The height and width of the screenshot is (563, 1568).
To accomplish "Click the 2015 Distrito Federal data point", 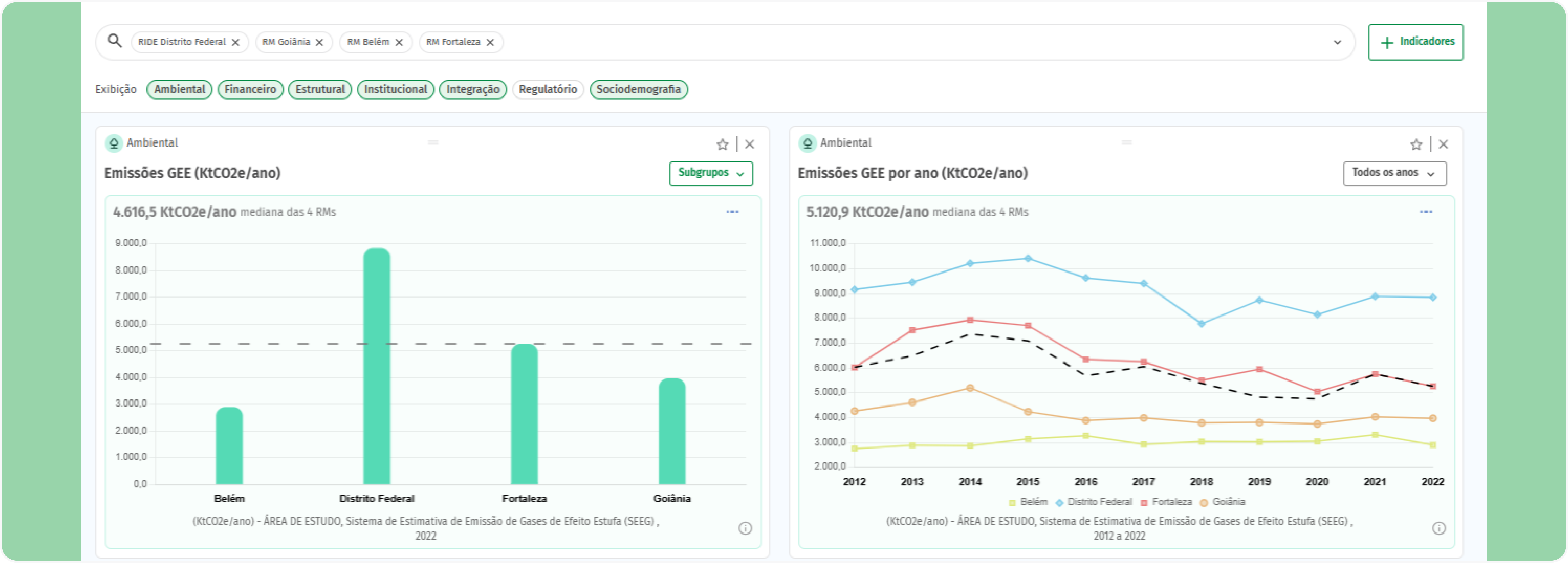I will tap(1028, 258).
